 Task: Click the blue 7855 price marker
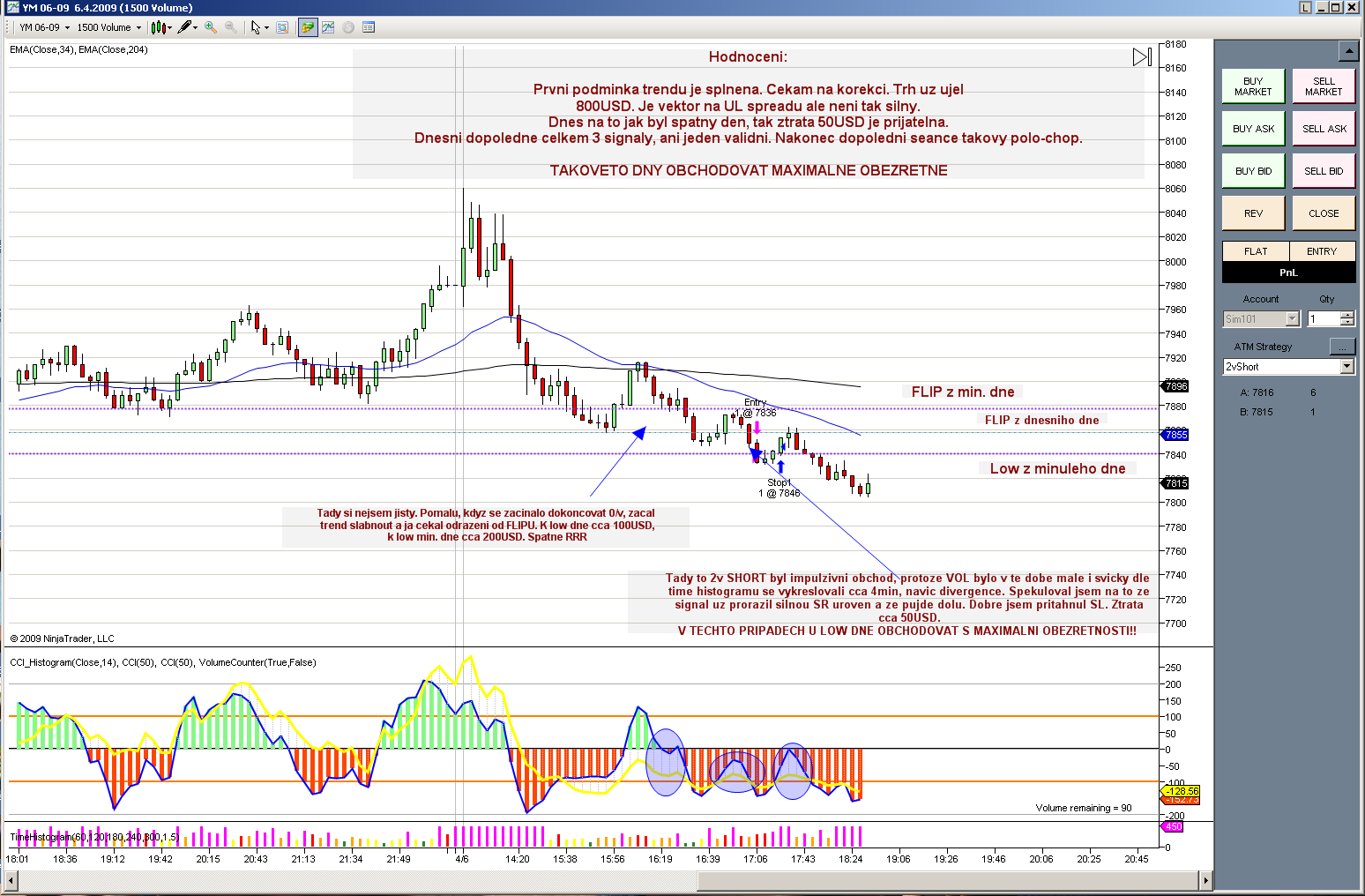click(1176, 435)
